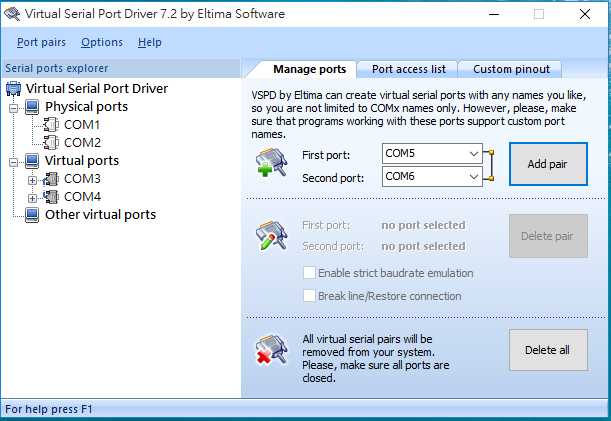Expand the COM3 tree node
611x421 pixels.
(x=32, y=180)
